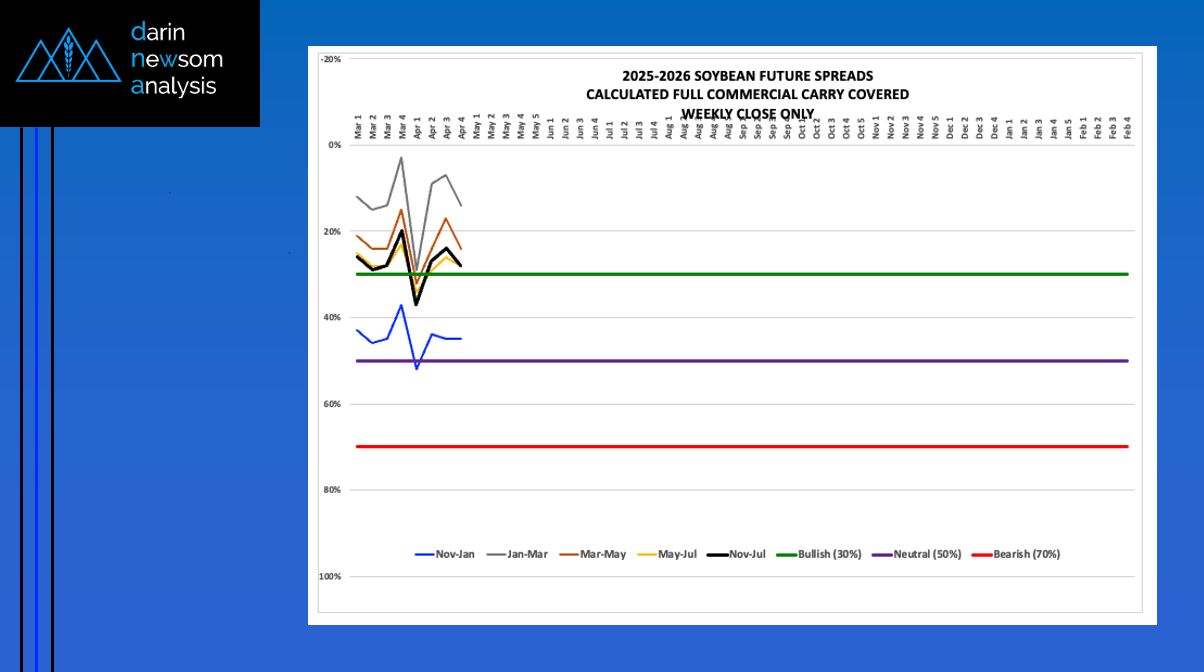
Task: Select the 100% label on vertical axis
Action: [330, 577]
